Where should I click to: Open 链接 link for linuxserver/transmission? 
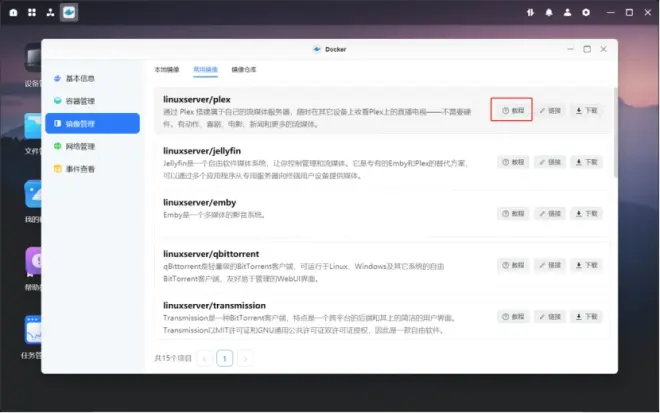550,317
